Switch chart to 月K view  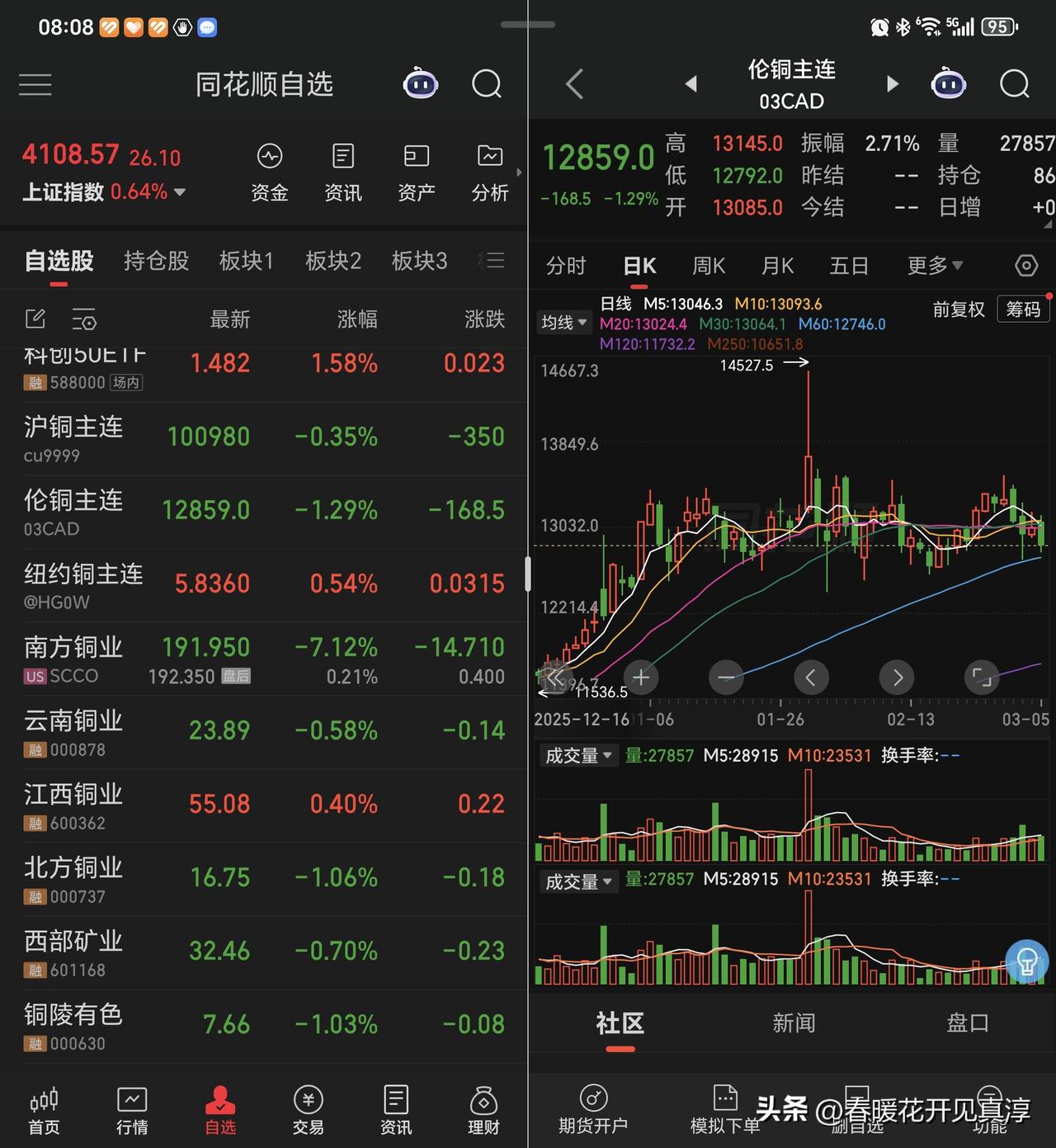pos(777,266)
